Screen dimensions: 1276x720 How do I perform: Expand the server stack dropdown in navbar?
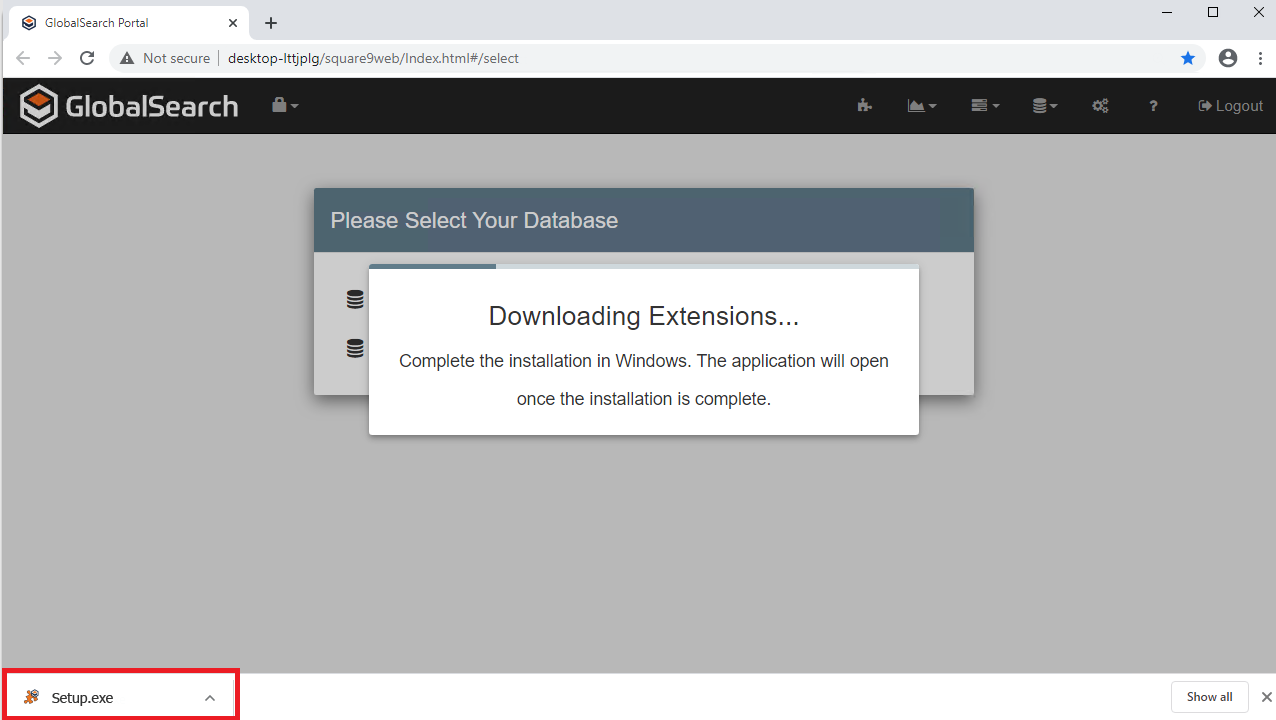point(984,106)
